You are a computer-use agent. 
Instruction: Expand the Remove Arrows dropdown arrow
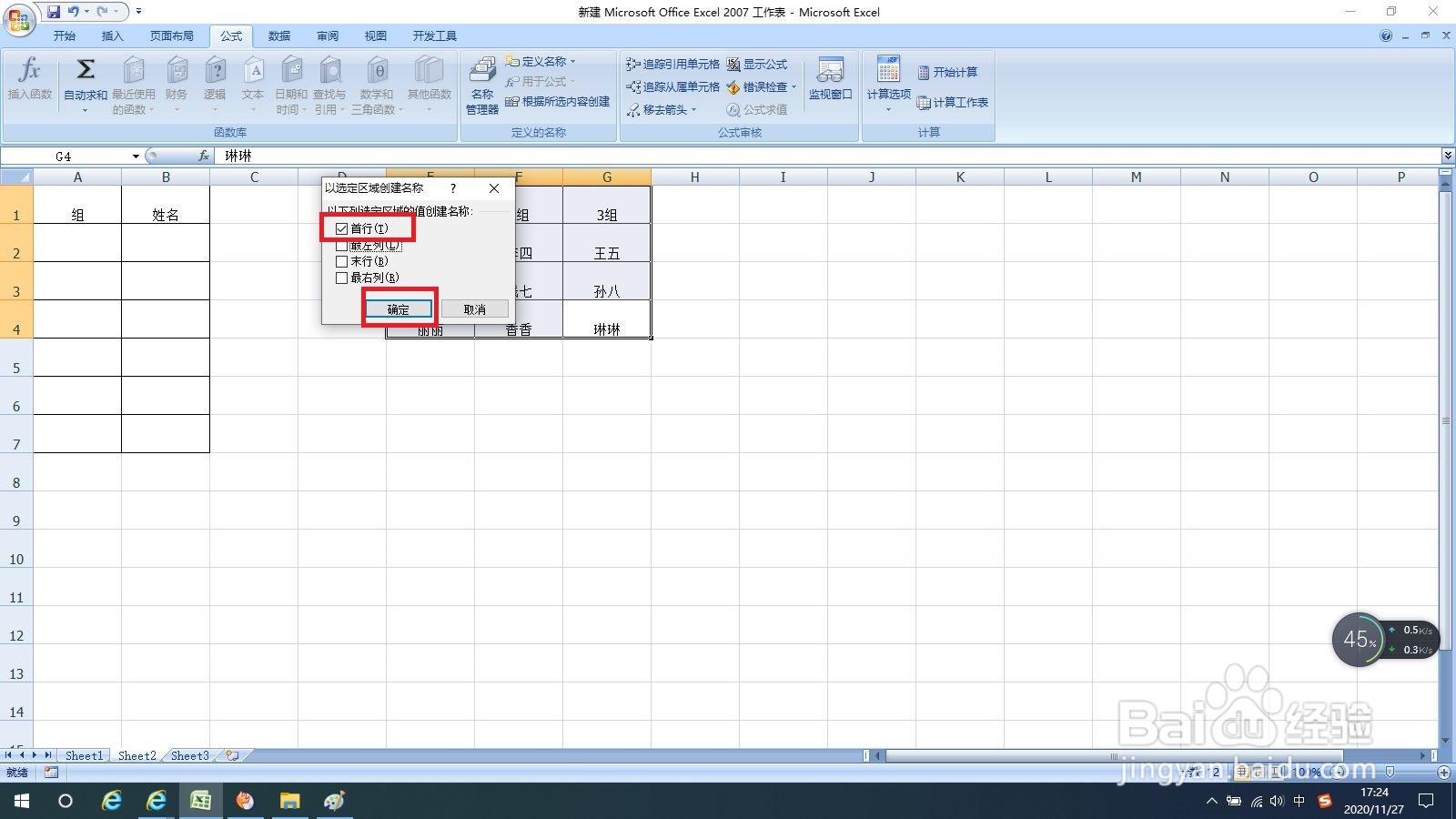click(x=693, y=109)
